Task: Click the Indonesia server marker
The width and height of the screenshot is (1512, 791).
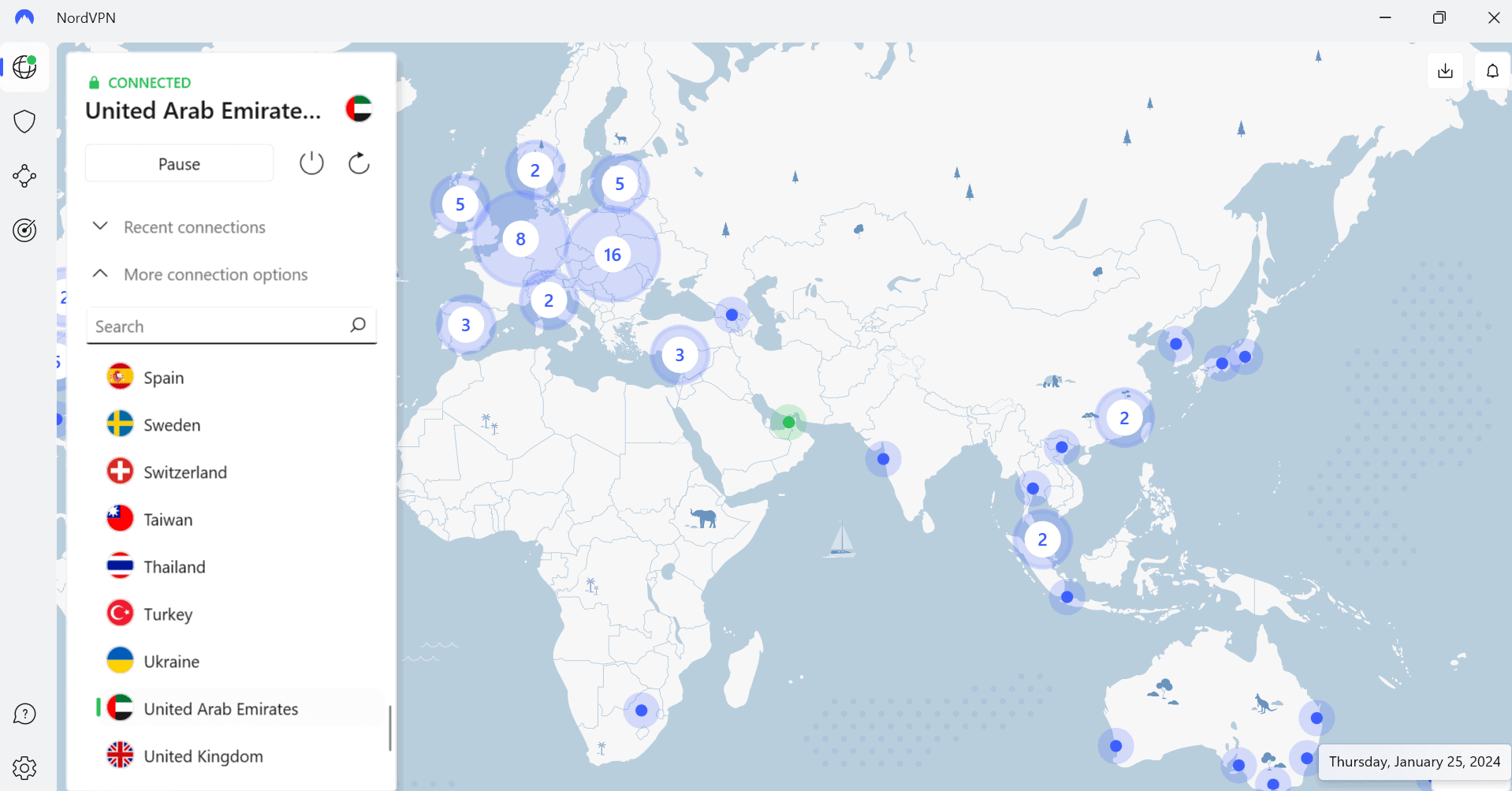Action: click(x=1067, y=597)
